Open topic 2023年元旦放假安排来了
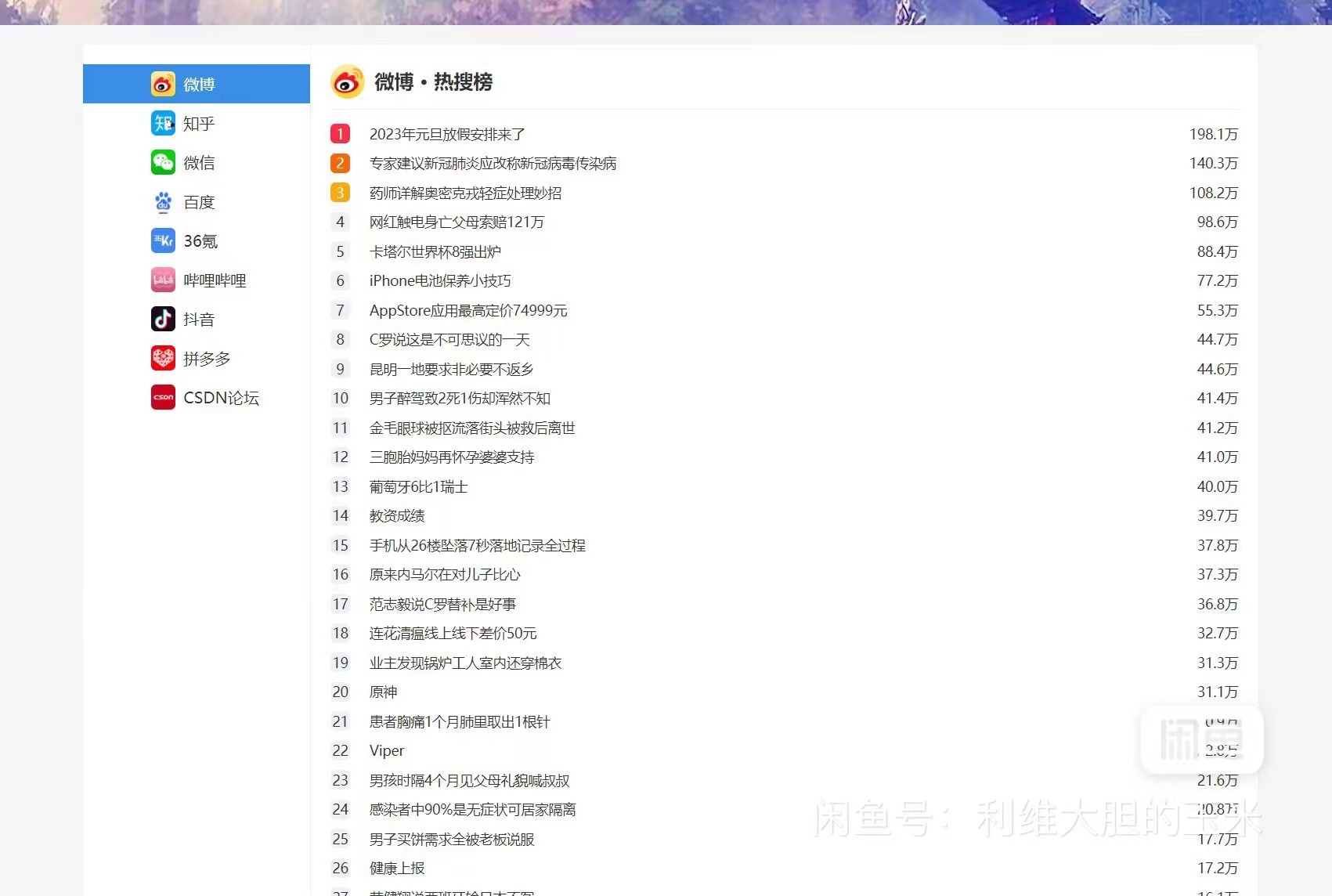Screen dimensions: 1332x896 tap(447, 134)
